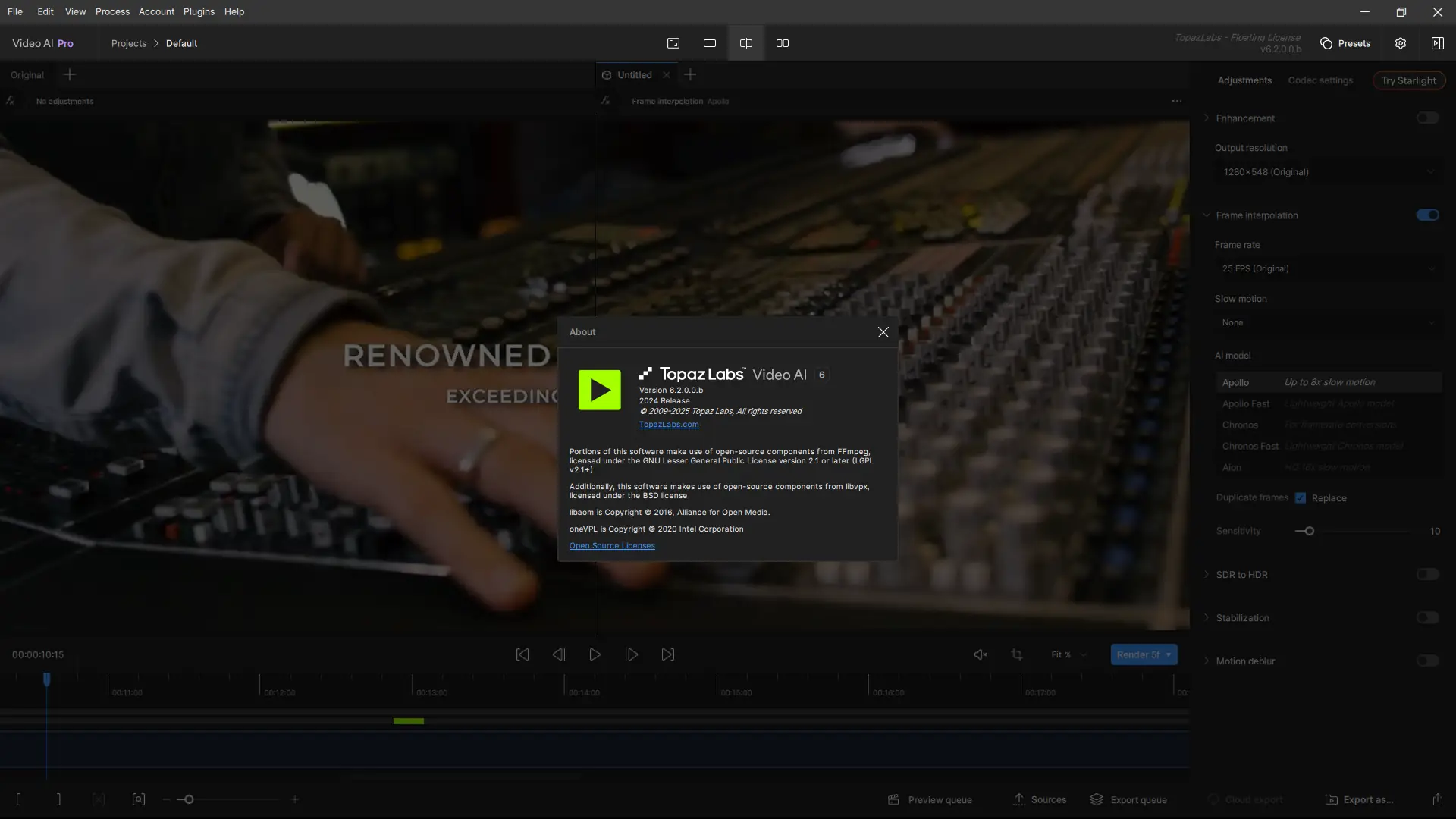1456x819 pixels.
Task: Toggle the Frame interpolation switch off
Action: (x=1427, y=215)
